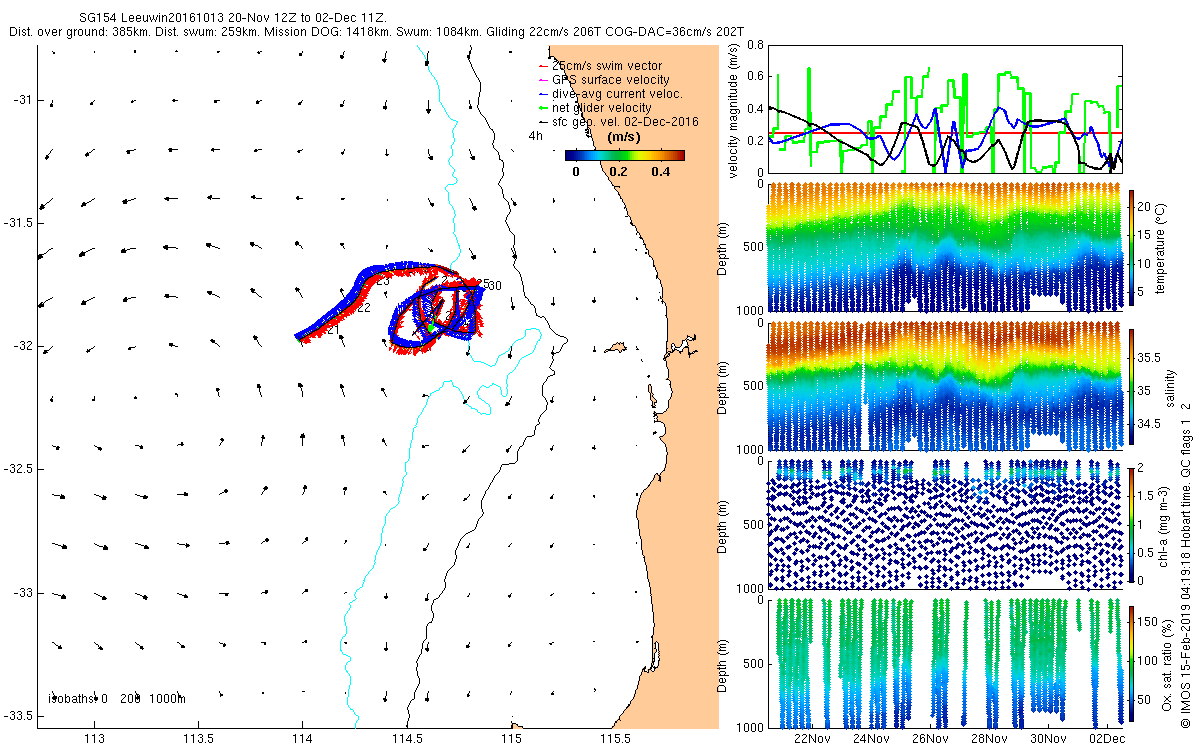Click the '02Dec' date tick label
The width and height of the screenshot is (1200, 750).
pyautogui.click(x=1107, y=739)
